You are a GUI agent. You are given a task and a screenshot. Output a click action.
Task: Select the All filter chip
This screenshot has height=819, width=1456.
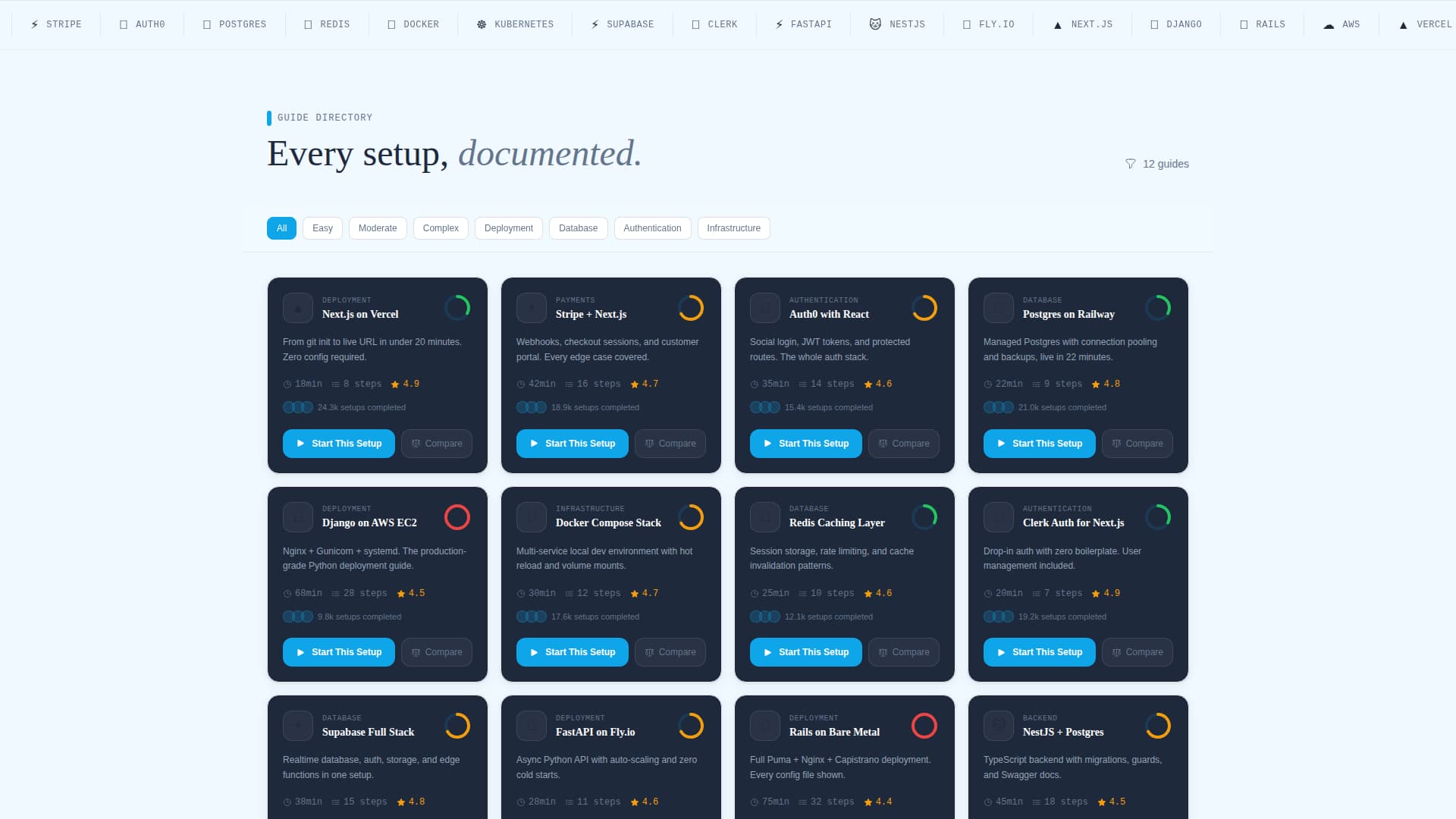281,228
